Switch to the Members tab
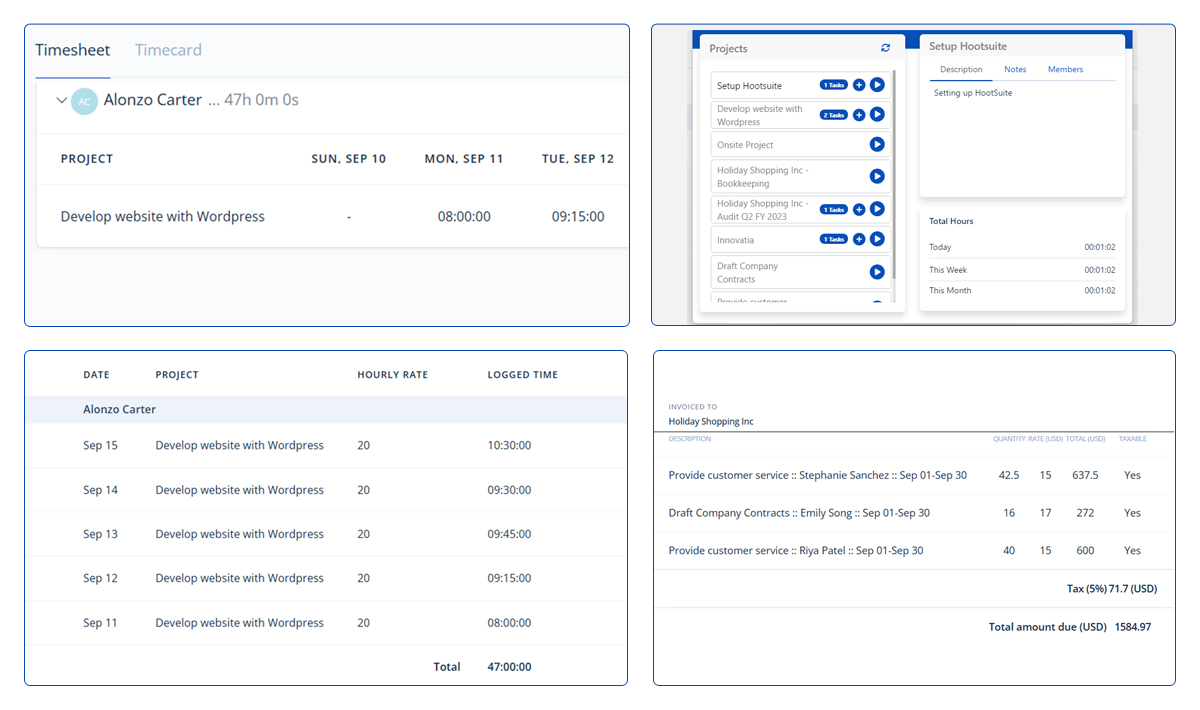This screenshot has height=710, width=1200. point(1065,69)
